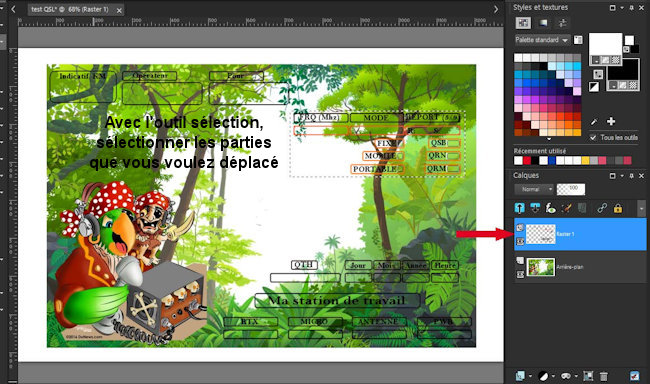Maximize the Styles et textures panel
The image size is (650, 384).
(x=612, y=8)
